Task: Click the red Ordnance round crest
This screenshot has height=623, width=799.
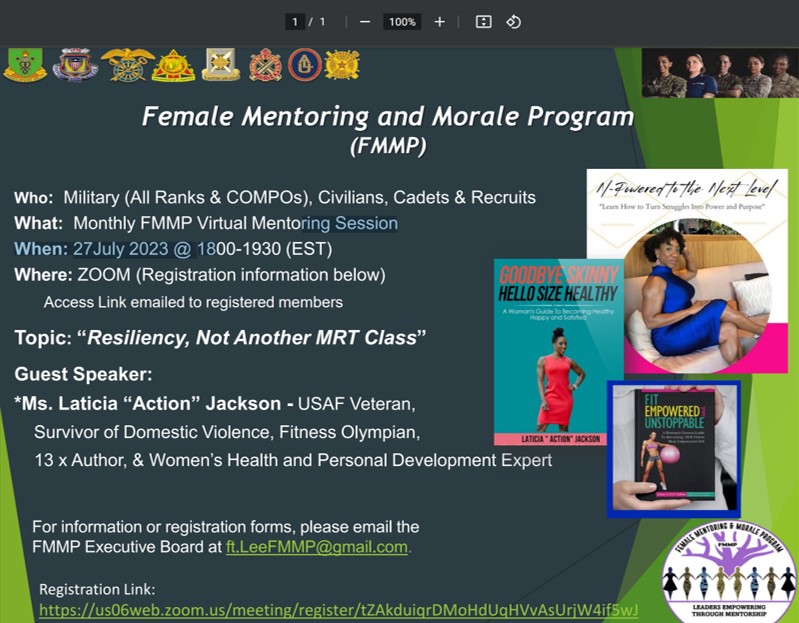Action: (x=265, y=65)
